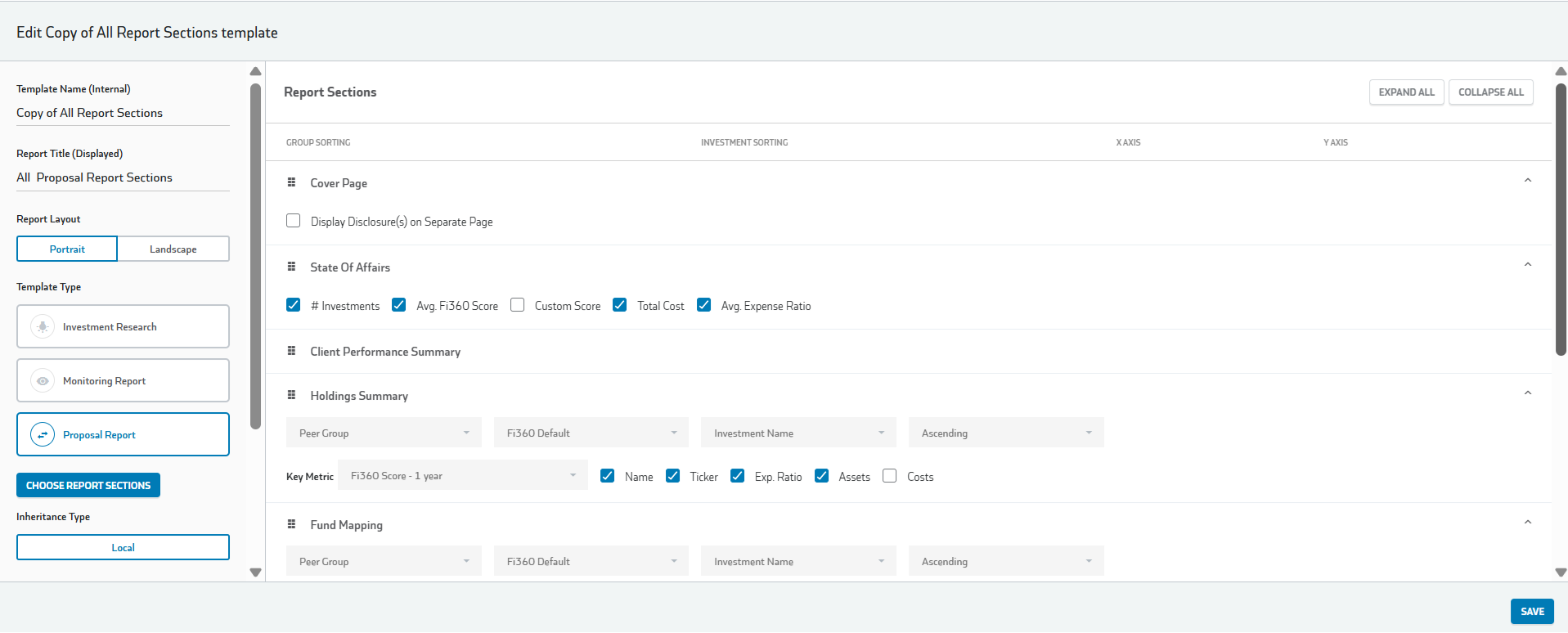Click drag handle for Client Performance Summary
Image resolution: width=1568 pixels, height=633 pixels.
click(291, 351)
